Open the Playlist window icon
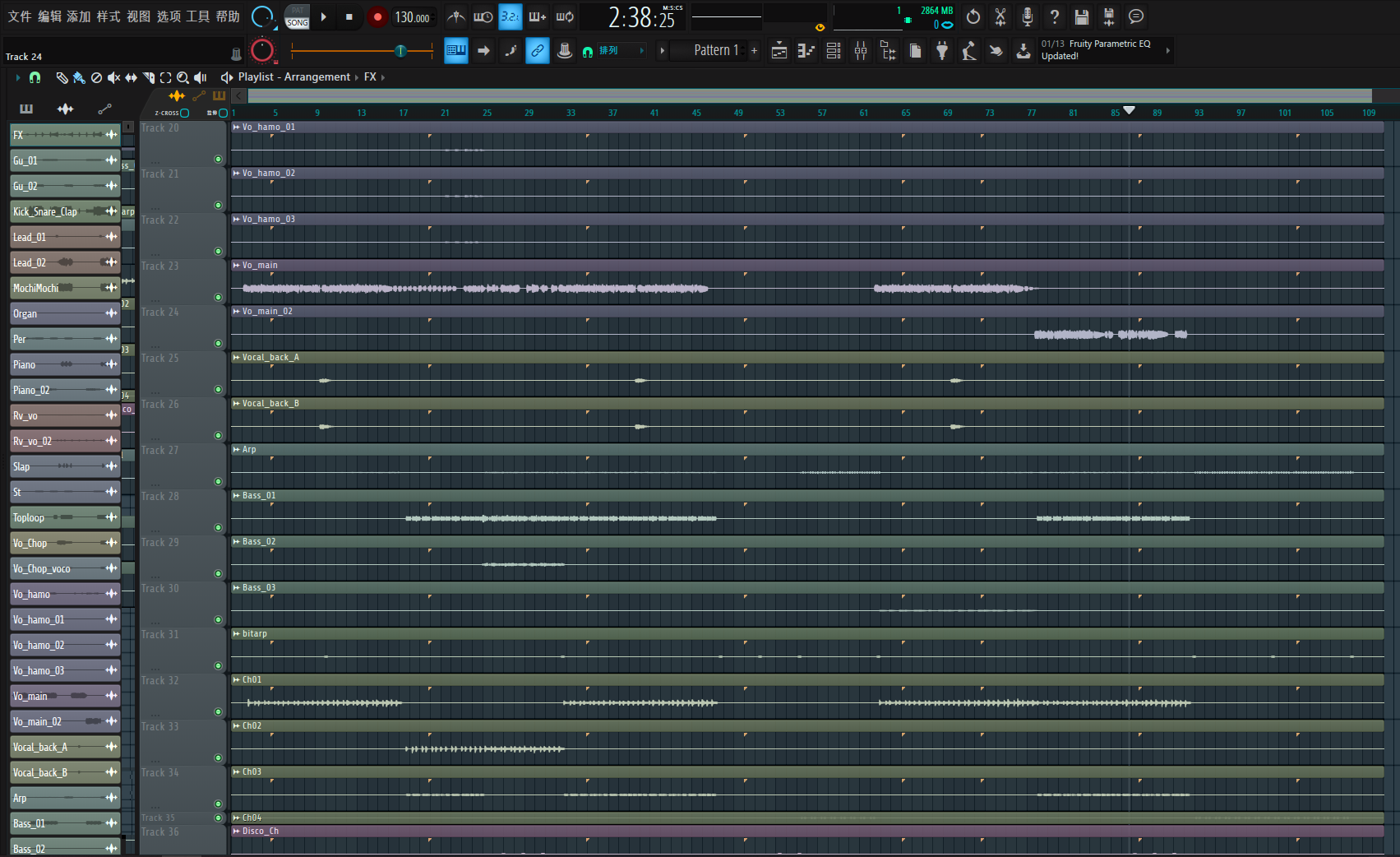The image size is (1400, 857). [779, 51]
